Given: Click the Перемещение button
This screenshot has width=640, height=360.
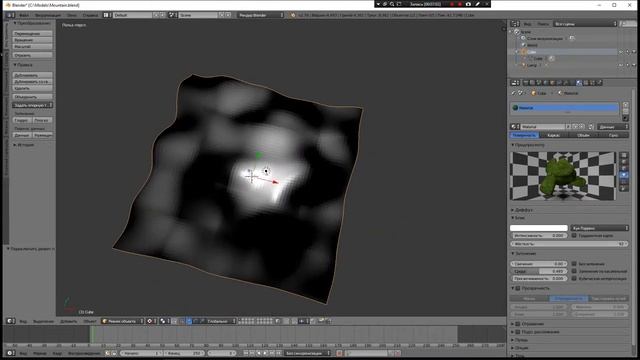Looking at the screenshot, I should click(33, 33).
